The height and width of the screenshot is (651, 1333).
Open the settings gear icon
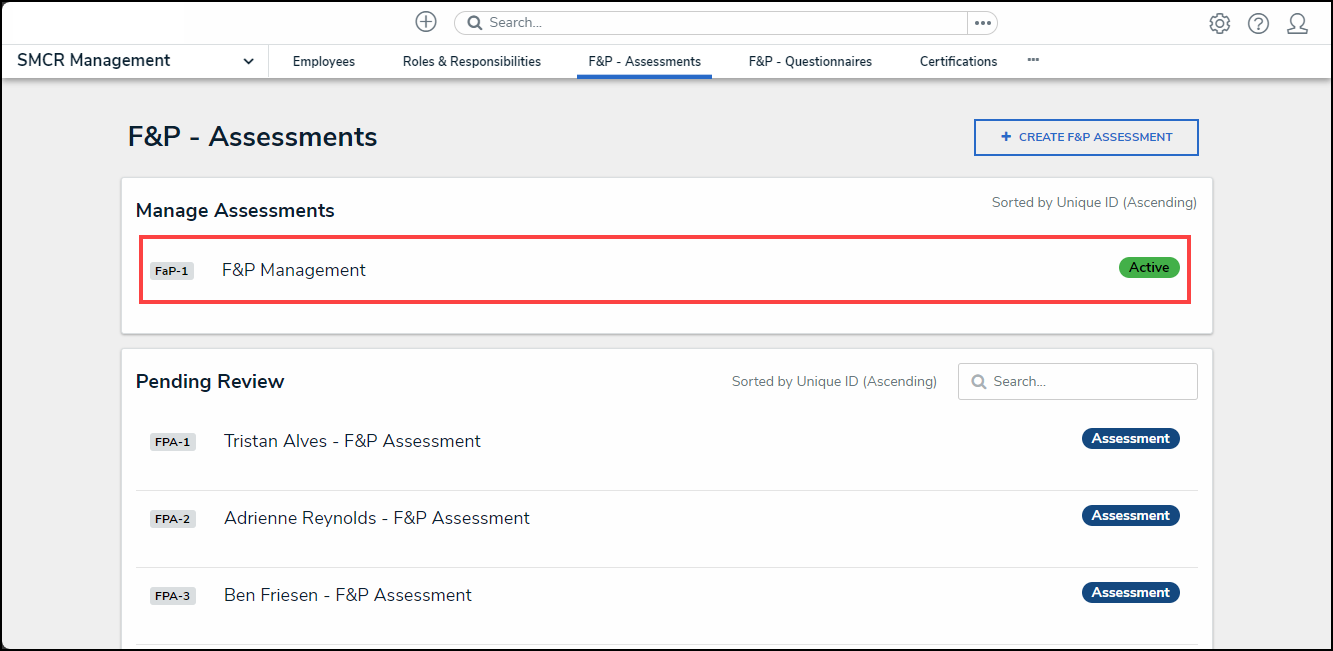1219,22
